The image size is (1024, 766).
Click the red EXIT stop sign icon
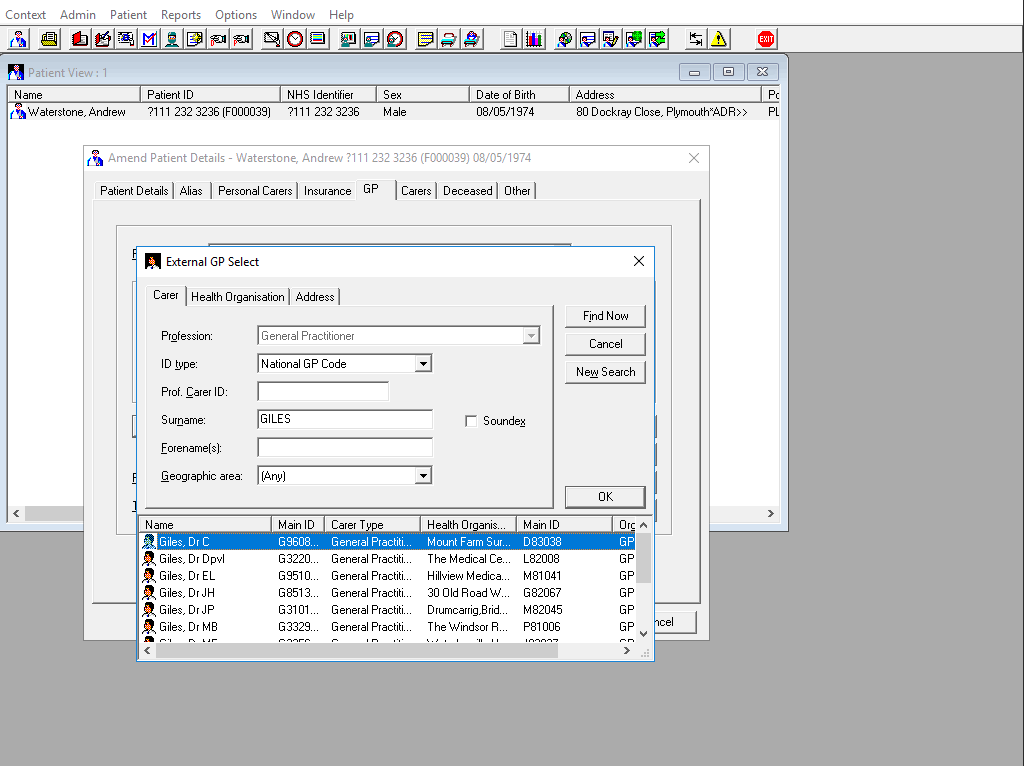tap(765, 39)
